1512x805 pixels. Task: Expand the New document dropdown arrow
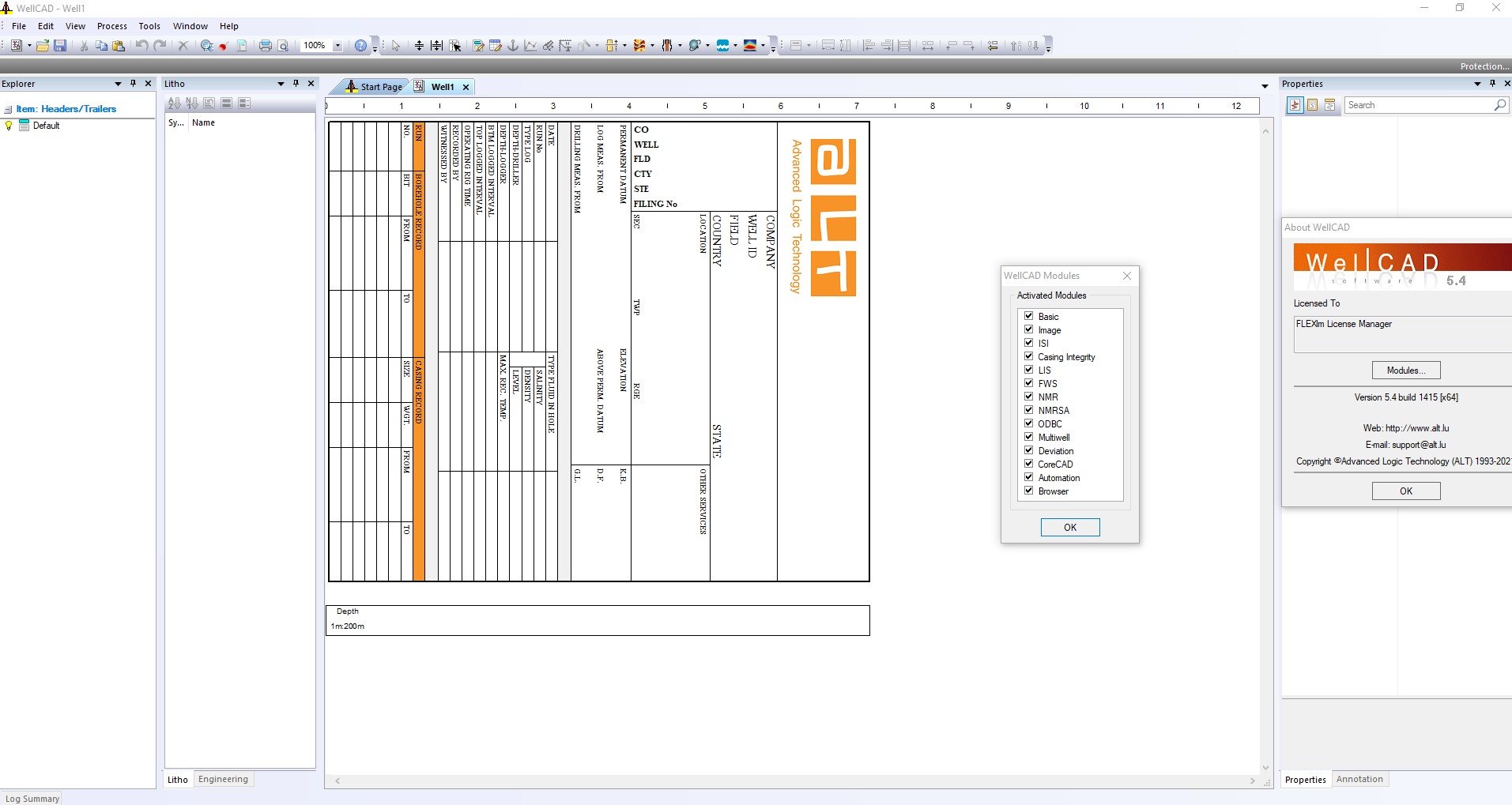pyautogui.click(x=29, y=46)
